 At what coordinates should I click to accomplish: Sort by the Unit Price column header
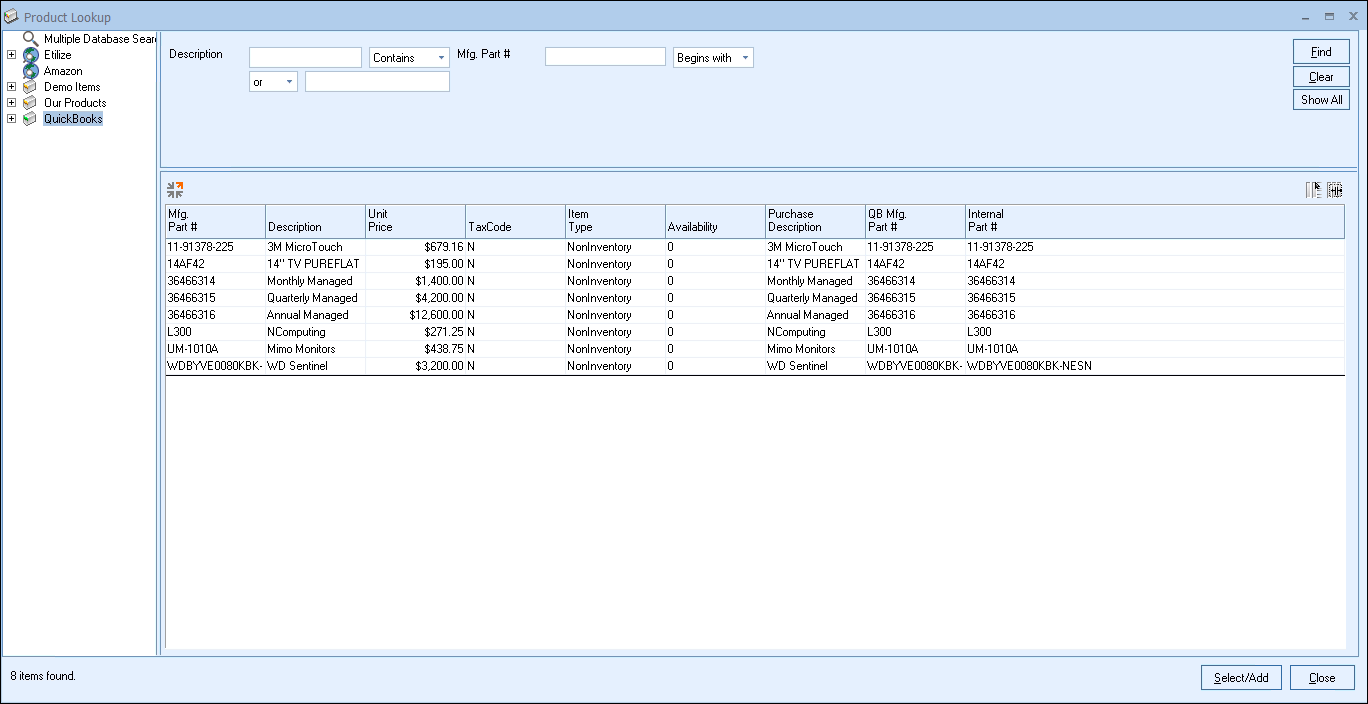click(415, 221)
